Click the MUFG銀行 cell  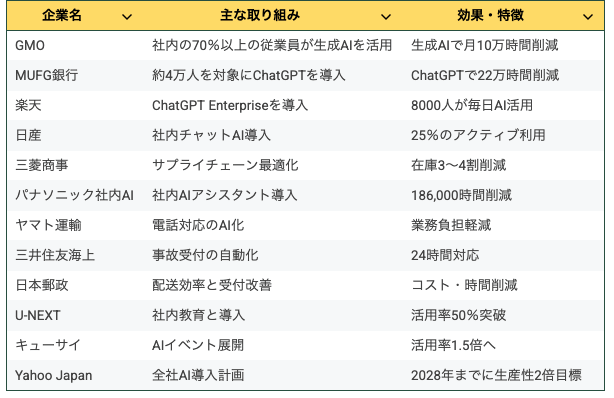(x=47, y=75)
